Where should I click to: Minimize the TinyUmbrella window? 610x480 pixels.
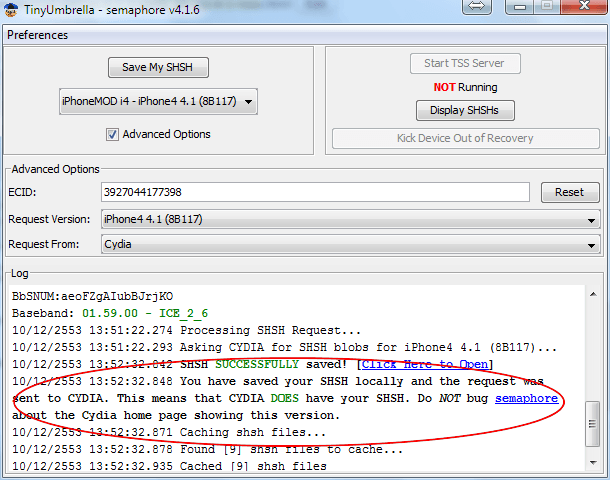tap(518, 7)
